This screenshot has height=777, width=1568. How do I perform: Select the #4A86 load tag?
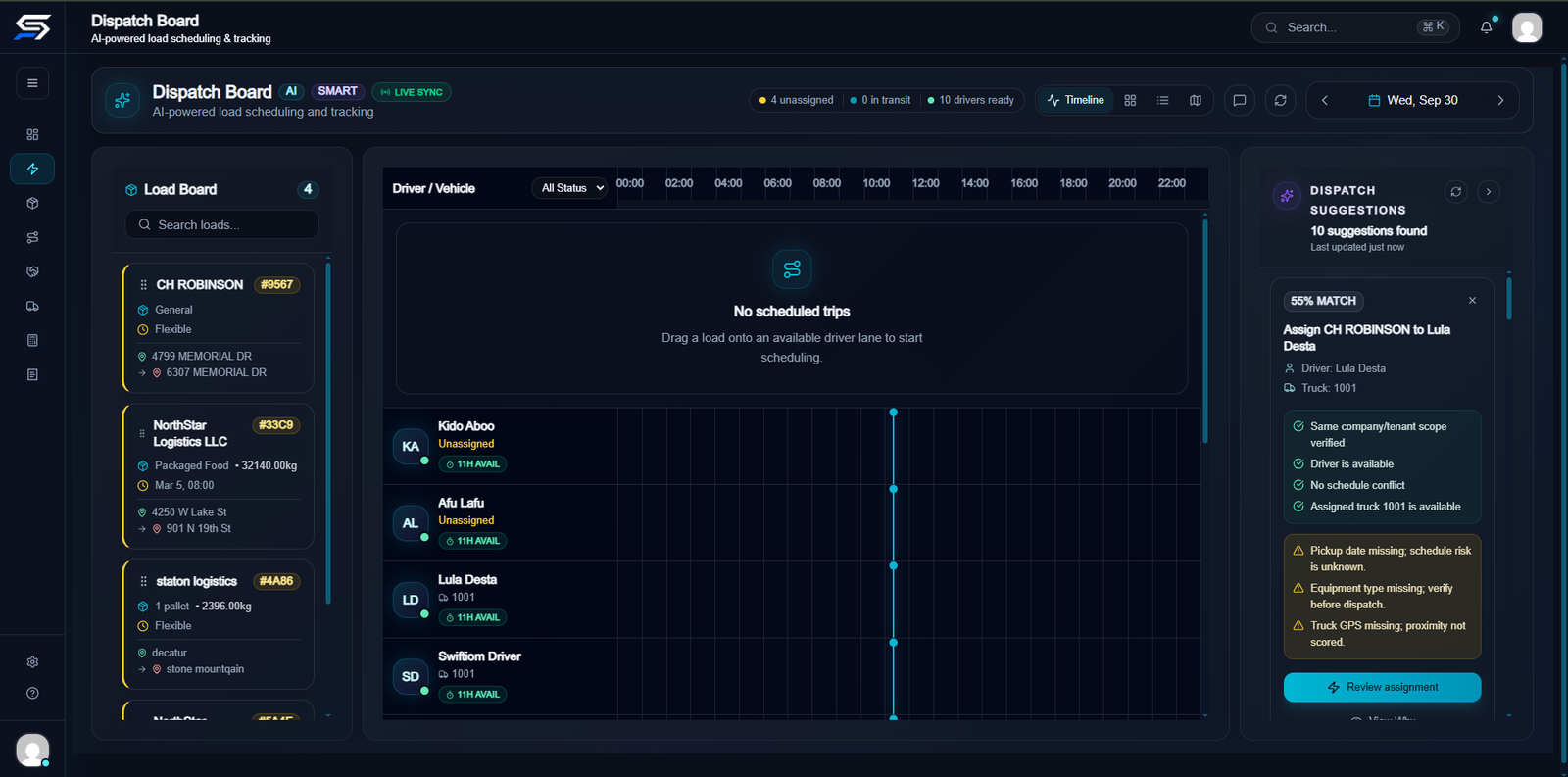pos(276,581)
